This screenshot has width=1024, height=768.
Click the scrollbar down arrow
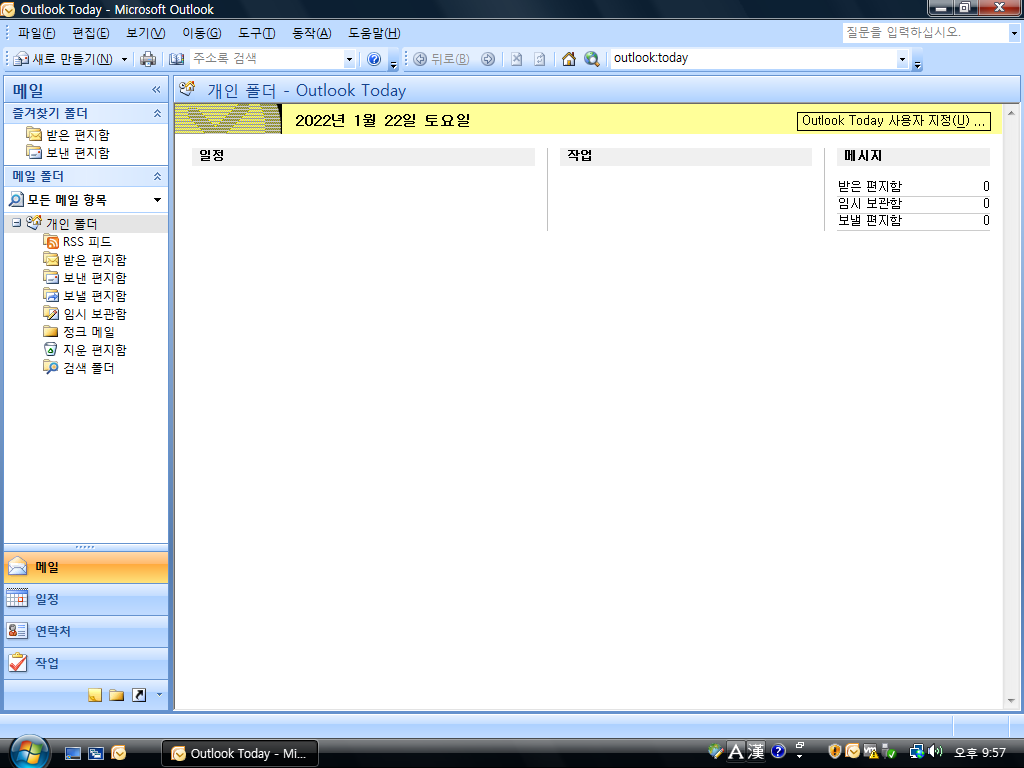1011,701
